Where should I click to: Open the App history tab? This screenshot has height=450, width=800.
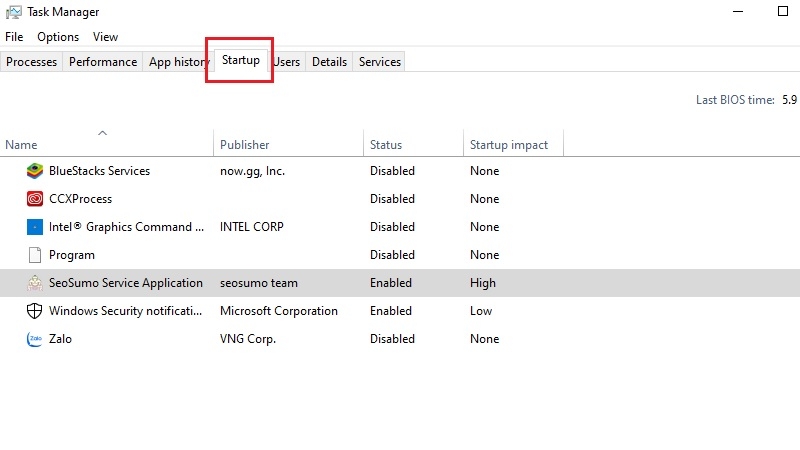coord(178,62)
